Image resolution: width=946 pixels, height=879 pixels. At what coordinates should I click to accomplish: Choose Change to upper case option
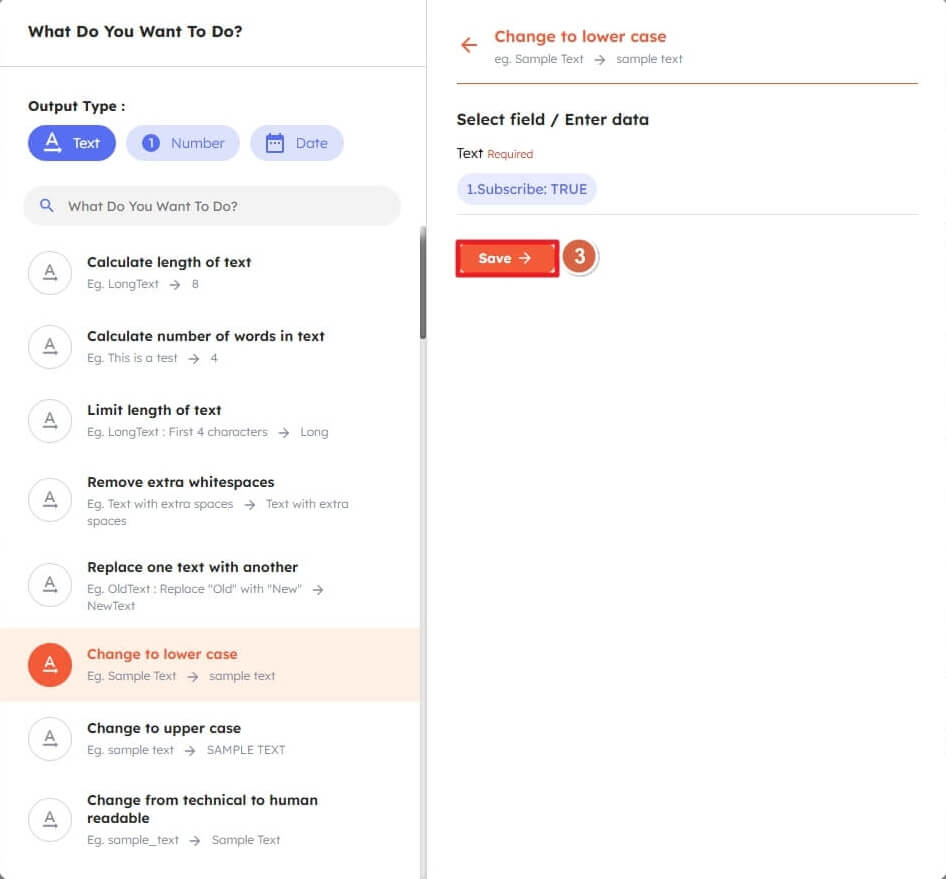coord(164,728)
